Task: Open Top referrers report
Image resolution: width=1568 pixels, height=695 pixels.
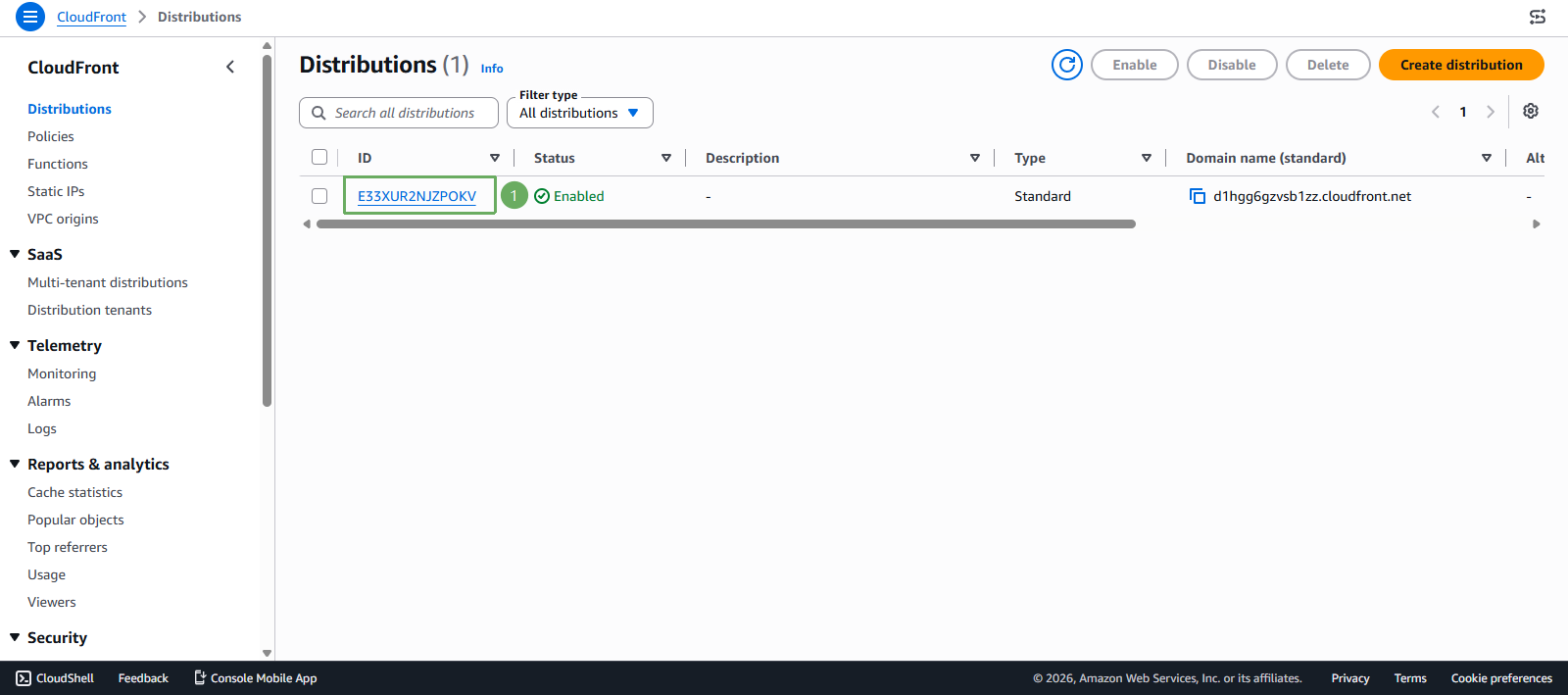Action: point(68,547)
